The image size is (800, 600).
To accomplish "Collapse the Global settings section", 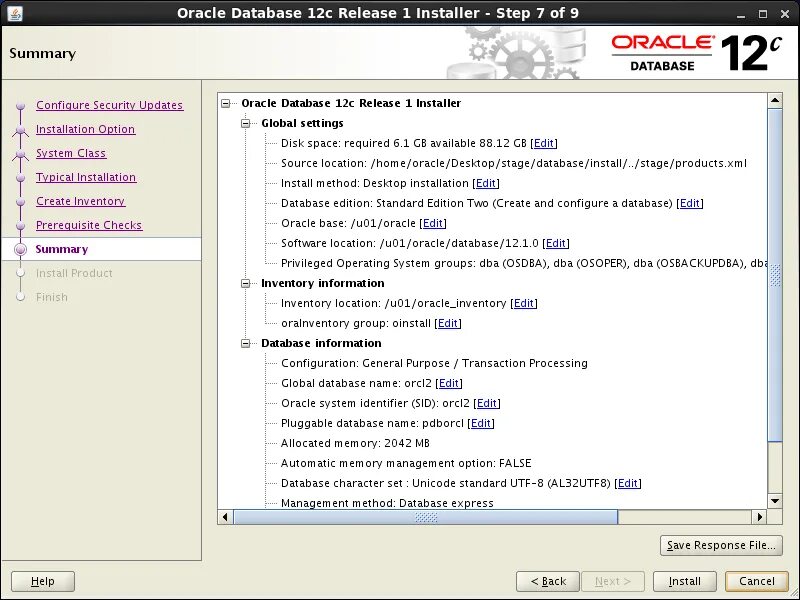I will pos(245,123).
